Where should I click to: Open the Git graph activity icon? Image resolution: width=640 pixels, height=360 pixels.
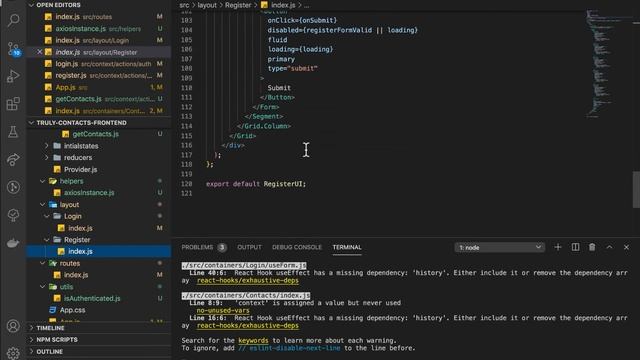click(x=13, y=187)
